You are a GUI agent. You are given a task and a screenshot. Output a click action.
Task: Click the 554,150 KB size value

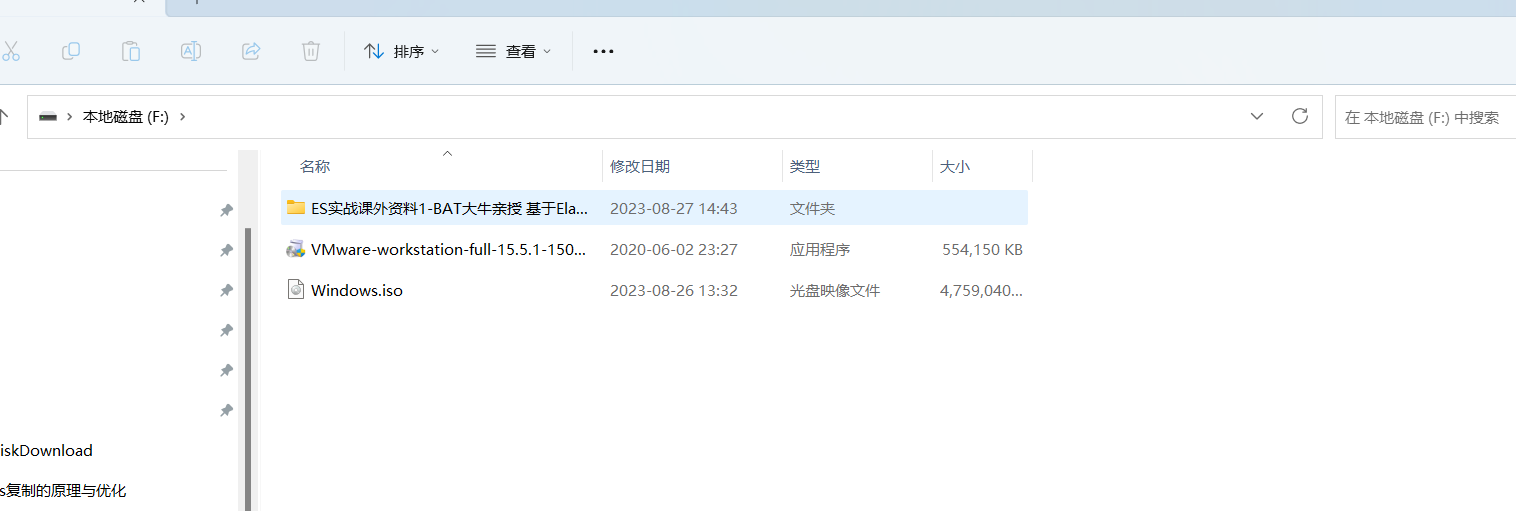982,249
